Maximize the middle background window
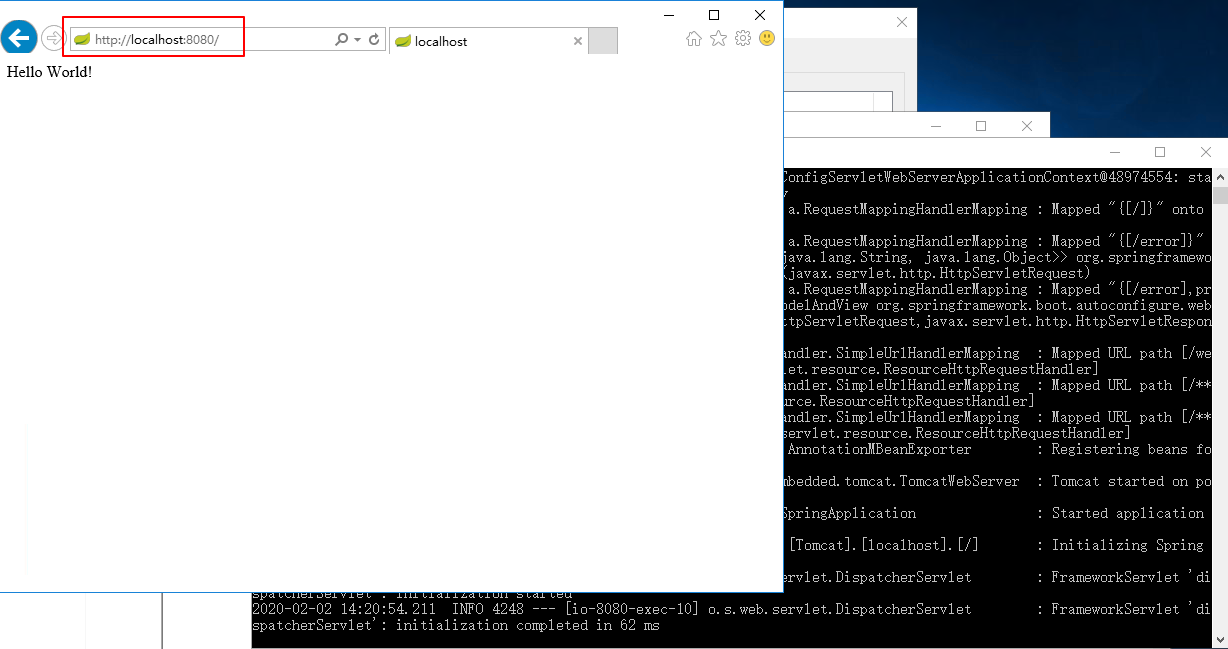 (x=981, y=126)
